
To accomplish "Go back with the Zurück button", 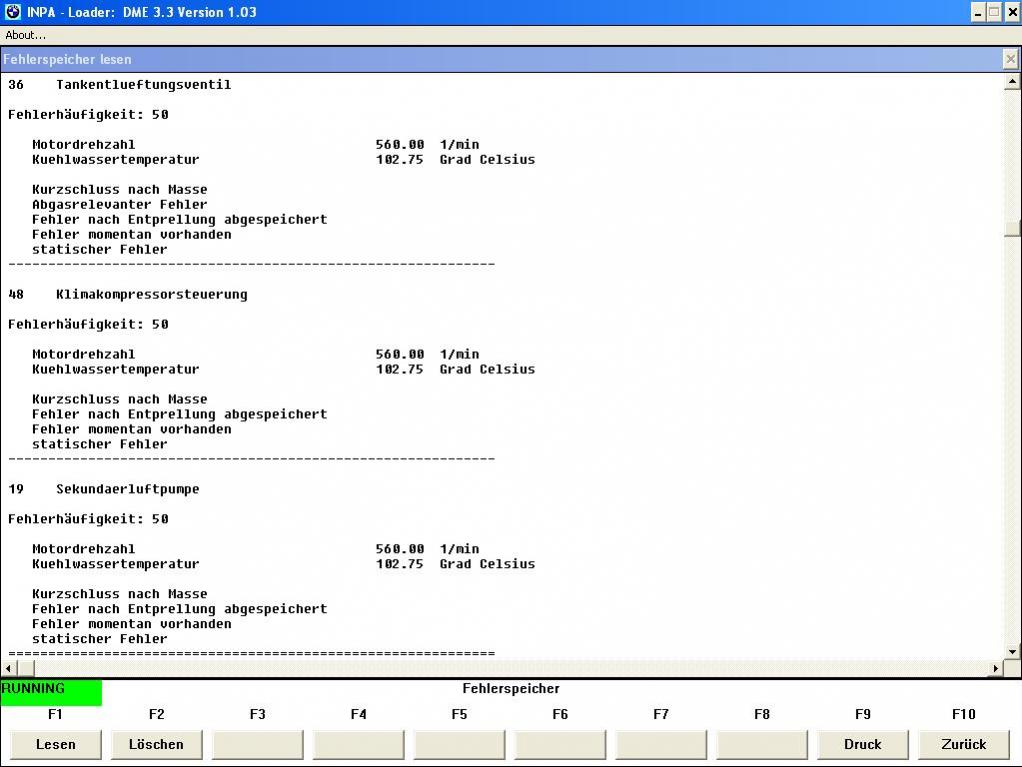I will [x=963, y=744].
